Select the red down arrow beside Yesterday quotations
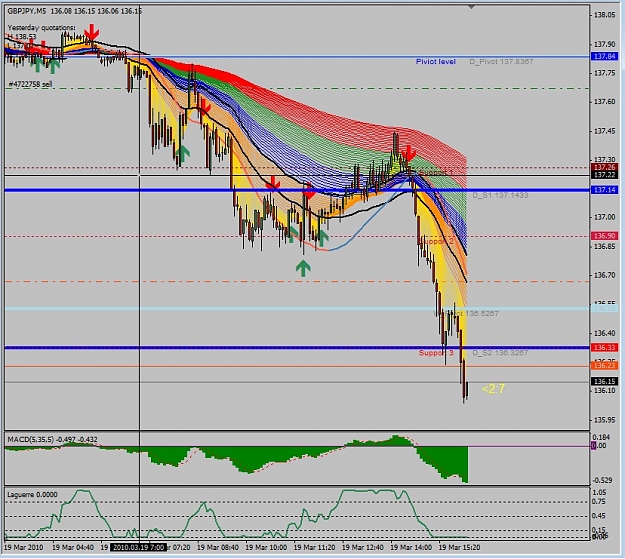The image size is (625, 559). pyautogui.click(x=92, y=31)
